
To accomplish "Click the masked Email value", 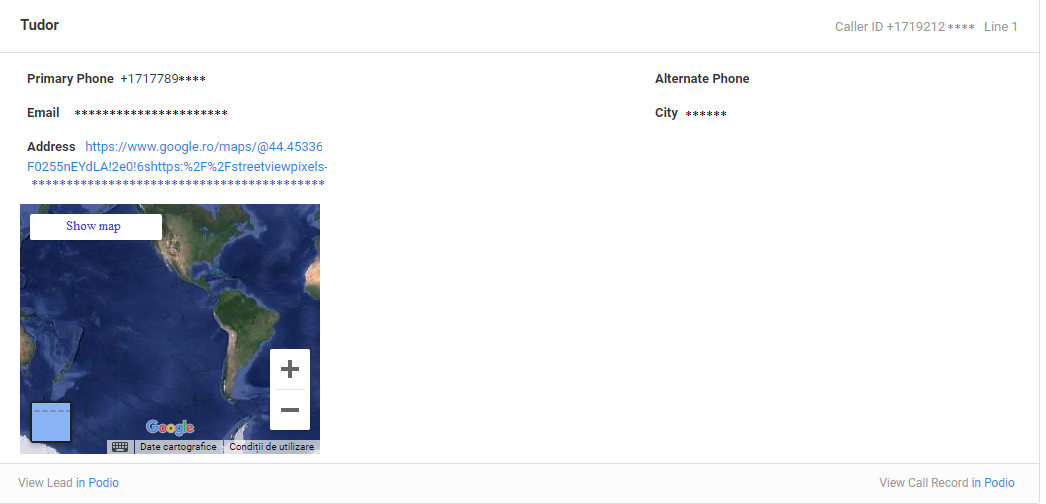I will (x=151, y=113).
